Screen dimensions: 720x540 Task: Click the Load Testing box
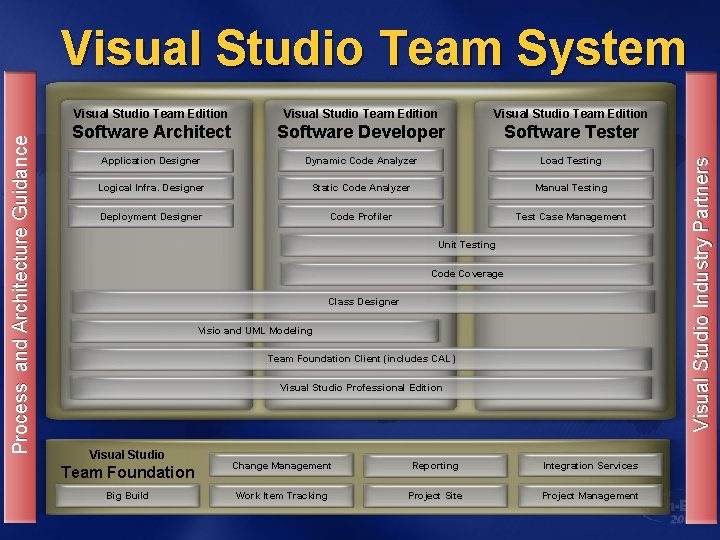(571, 161)
